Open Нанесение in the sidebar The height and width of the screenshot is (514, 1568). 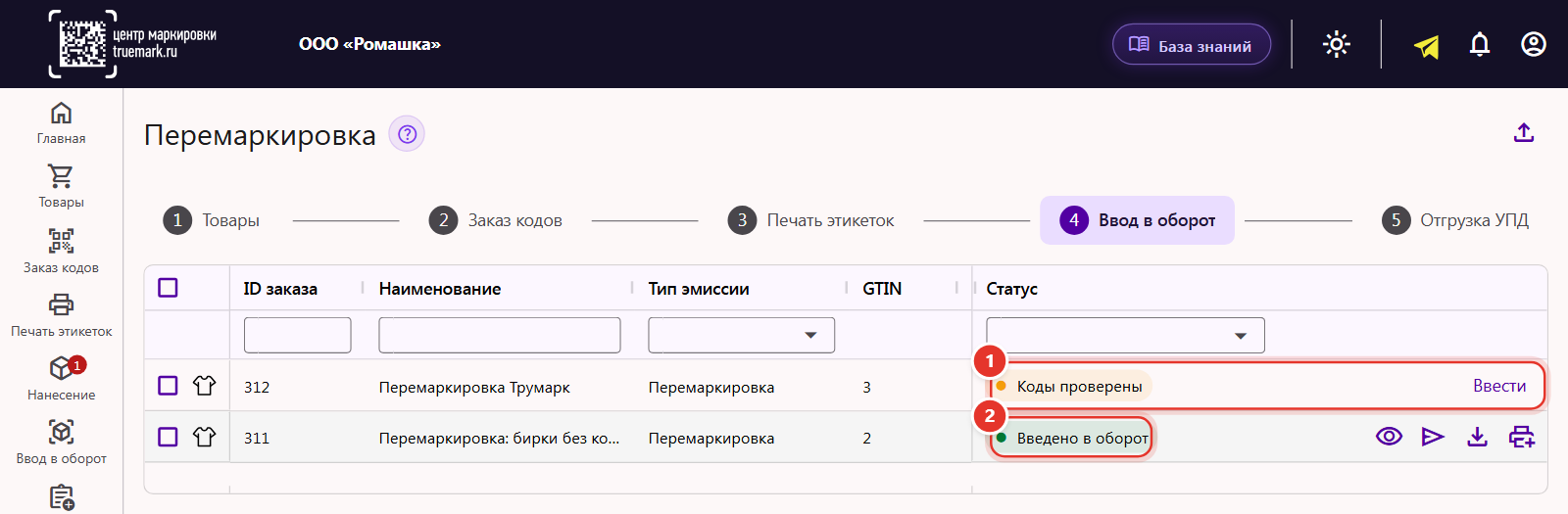[61, 379]
